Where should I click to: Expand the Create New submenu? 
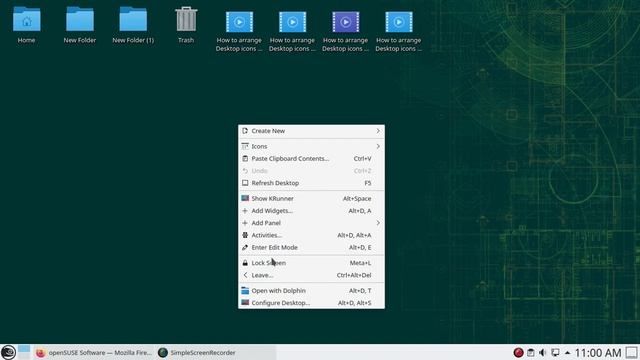[x=311, y=131]
